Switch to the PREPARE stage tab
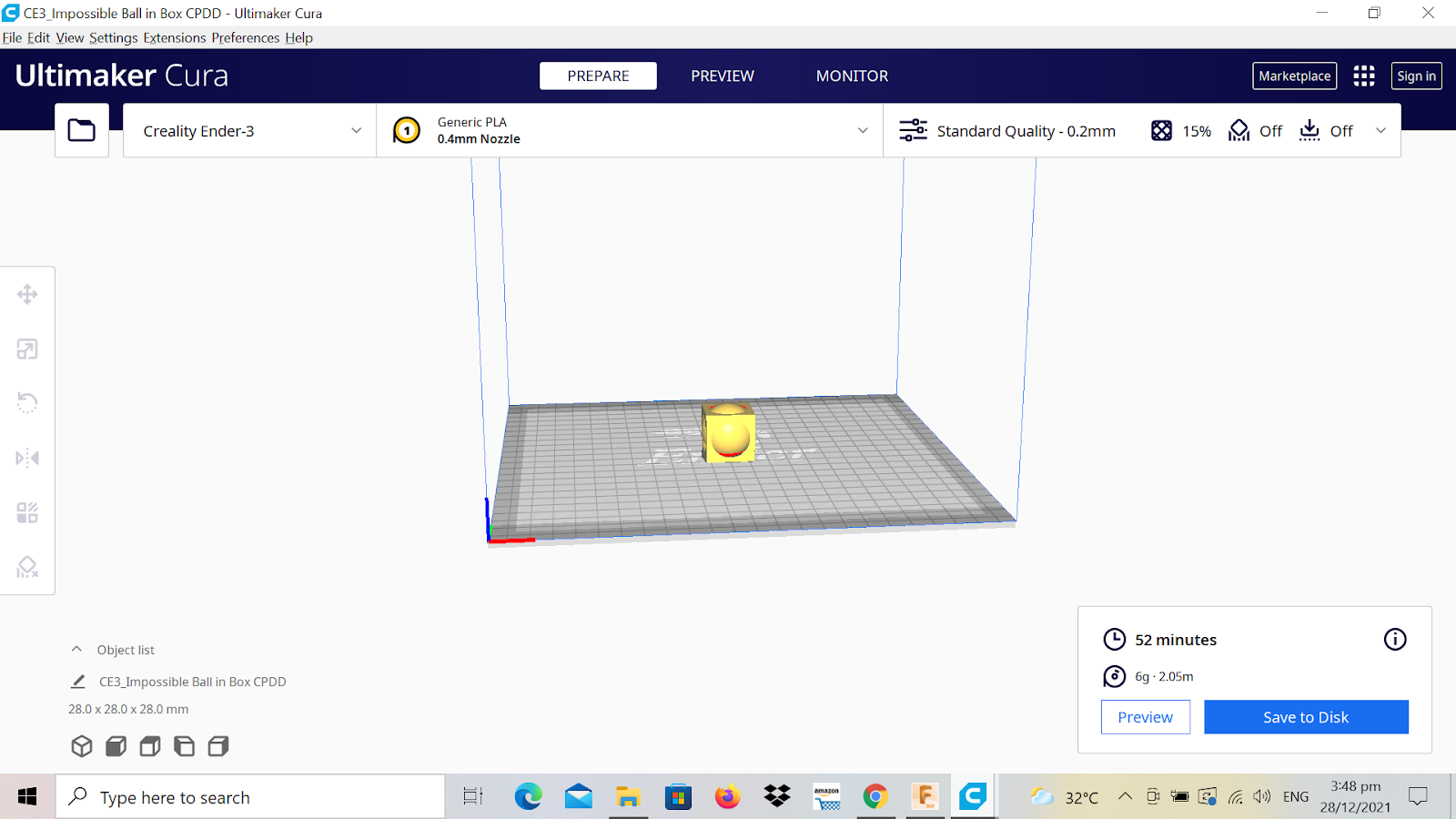The height and width of the screenshot is (819, 1456). 598,76
